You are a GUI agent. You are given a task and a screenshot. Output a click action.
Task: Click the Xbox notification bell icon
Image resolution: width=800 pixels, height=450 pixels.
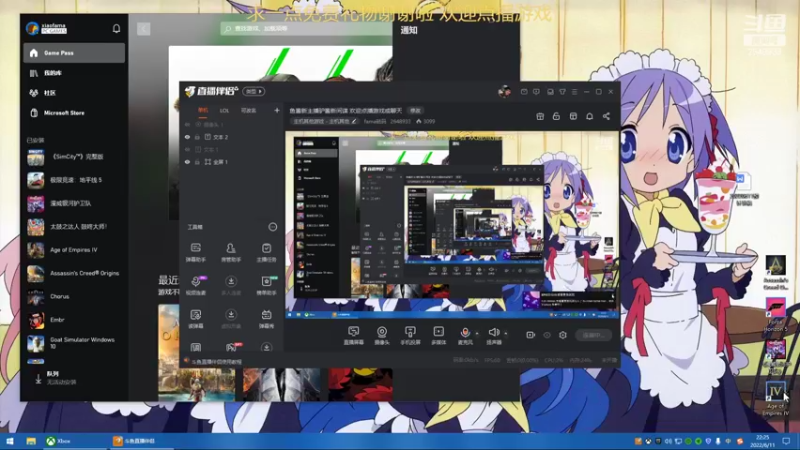pyautogui.click(x=116, y=29)
